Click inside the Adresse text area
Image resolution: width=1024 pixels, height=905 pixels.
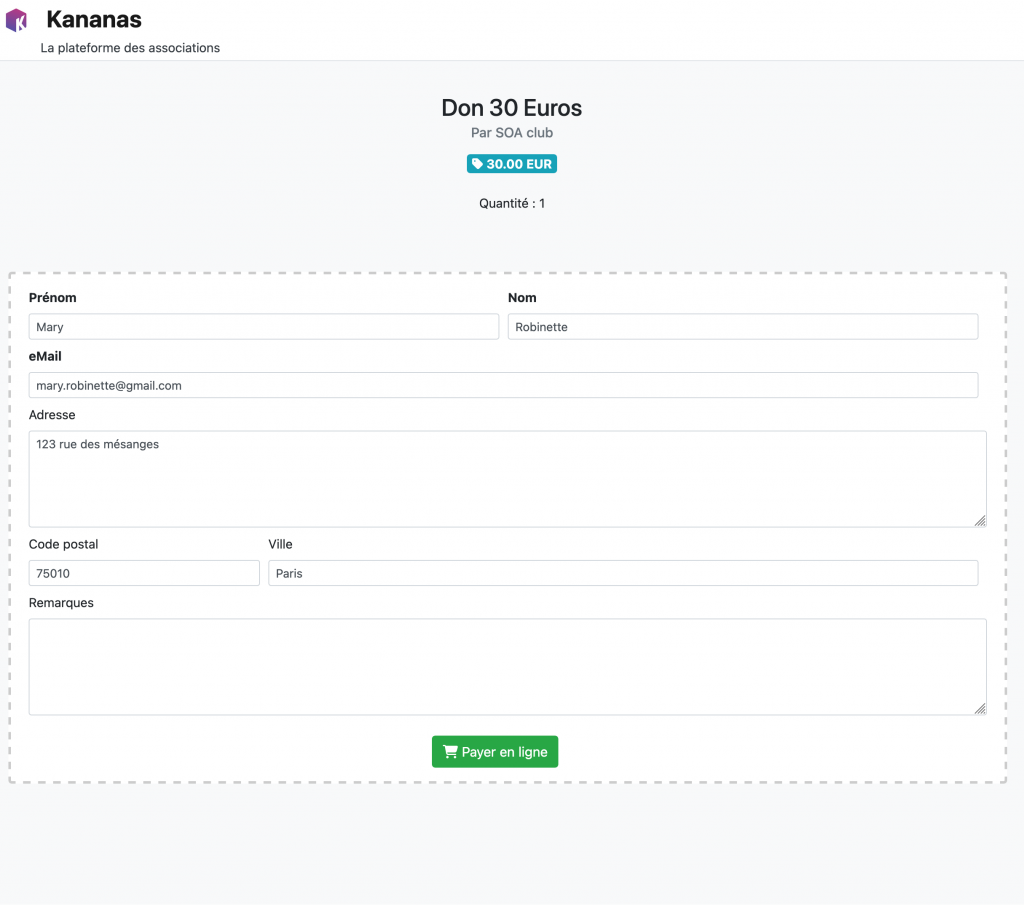[507, 479]
